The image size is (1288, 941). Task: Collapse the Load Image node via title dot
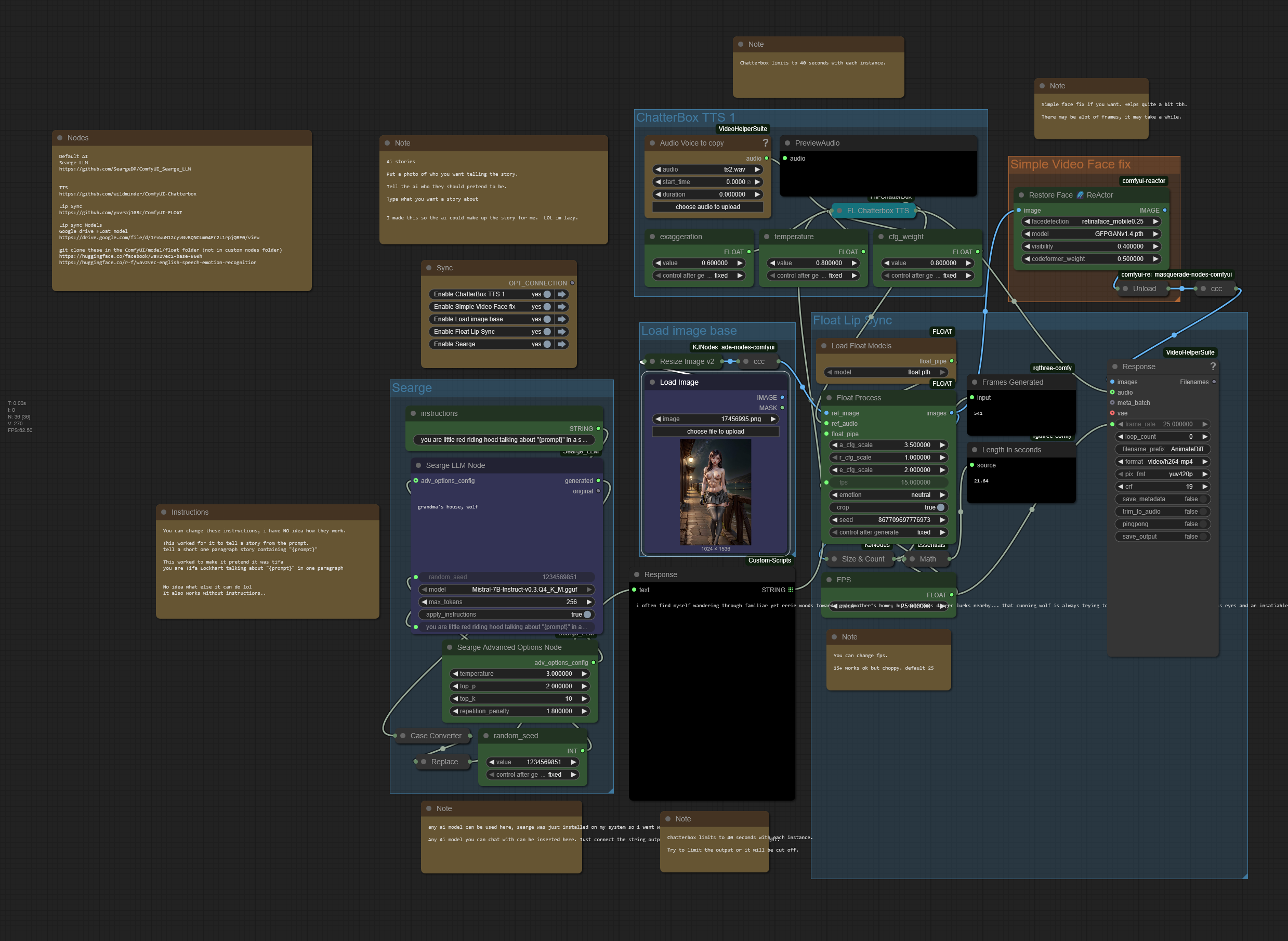[x=652, y=382]
